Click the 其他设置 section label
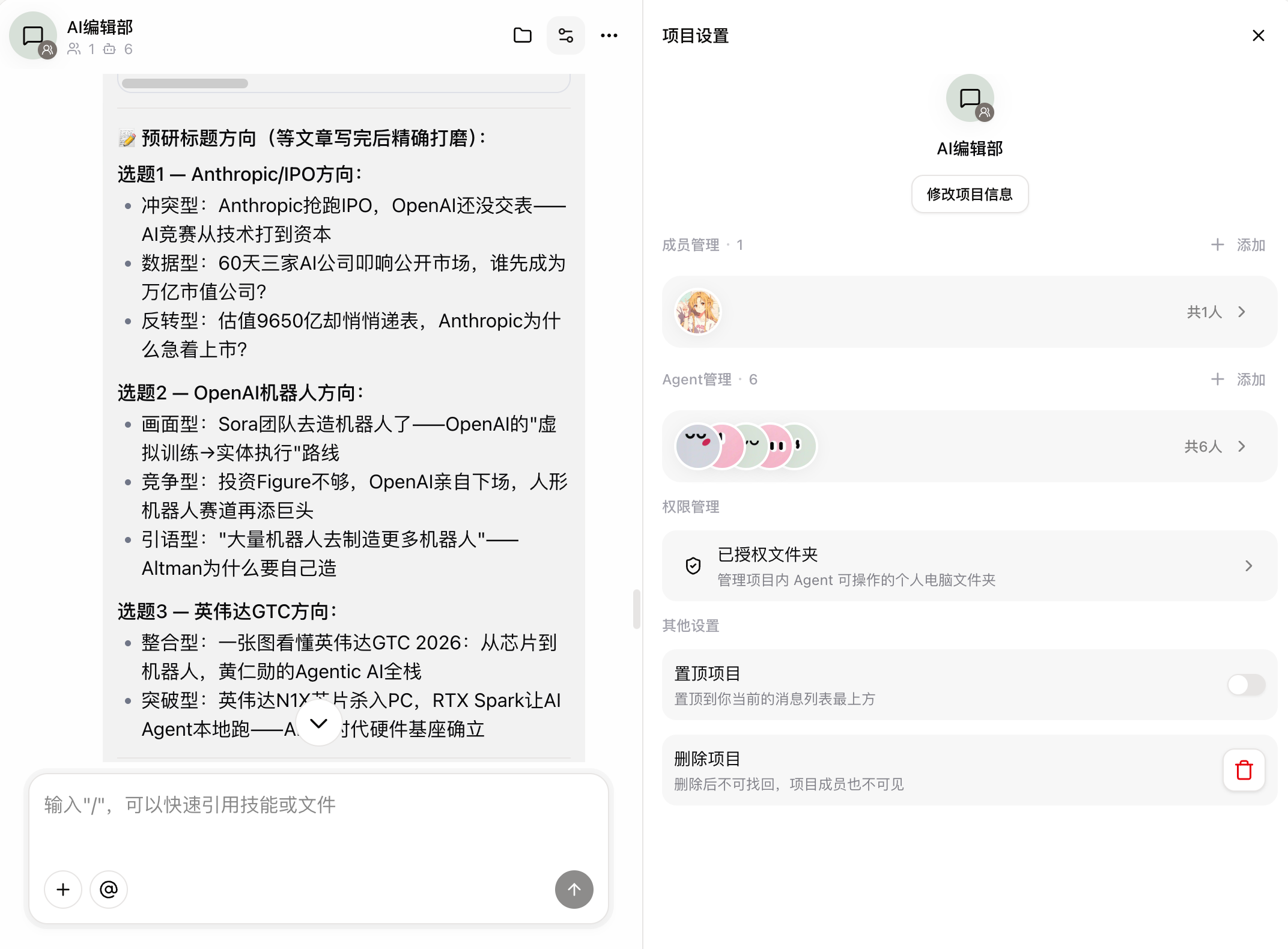The height and width of the screenshot is (949, 1288). tap(691, 626)
